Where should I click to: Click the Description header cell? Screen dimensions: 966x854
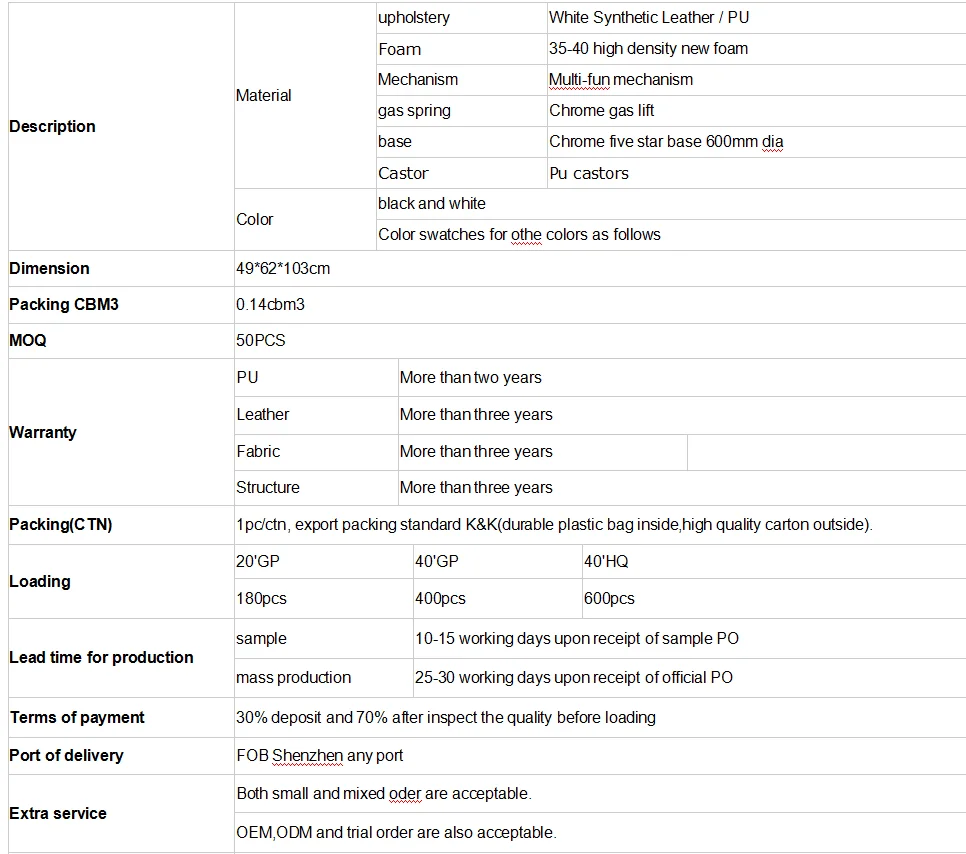[x=121, y=126]
